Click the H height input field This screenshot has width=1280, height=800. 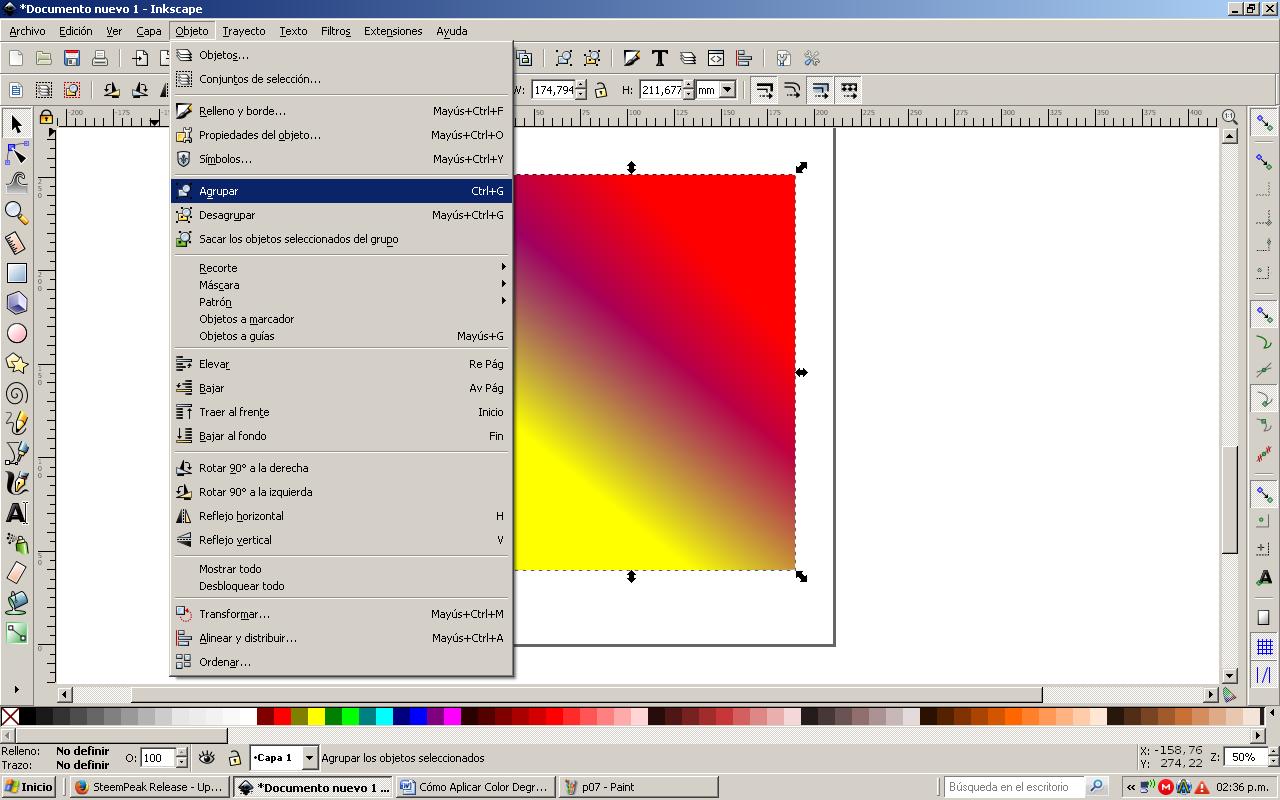(x=661, y=90)
